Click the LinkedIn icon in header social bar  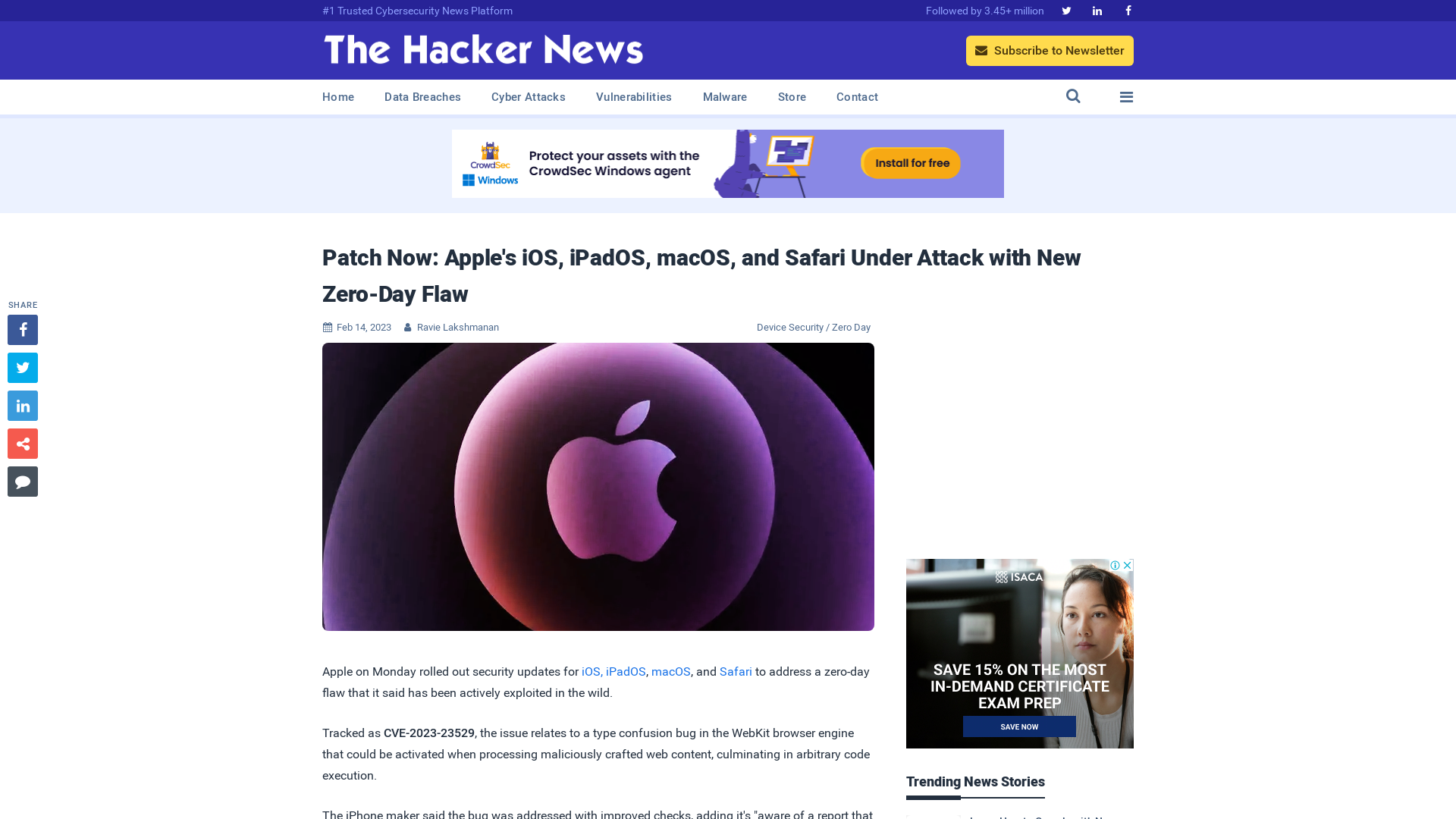coord(1097,10)
